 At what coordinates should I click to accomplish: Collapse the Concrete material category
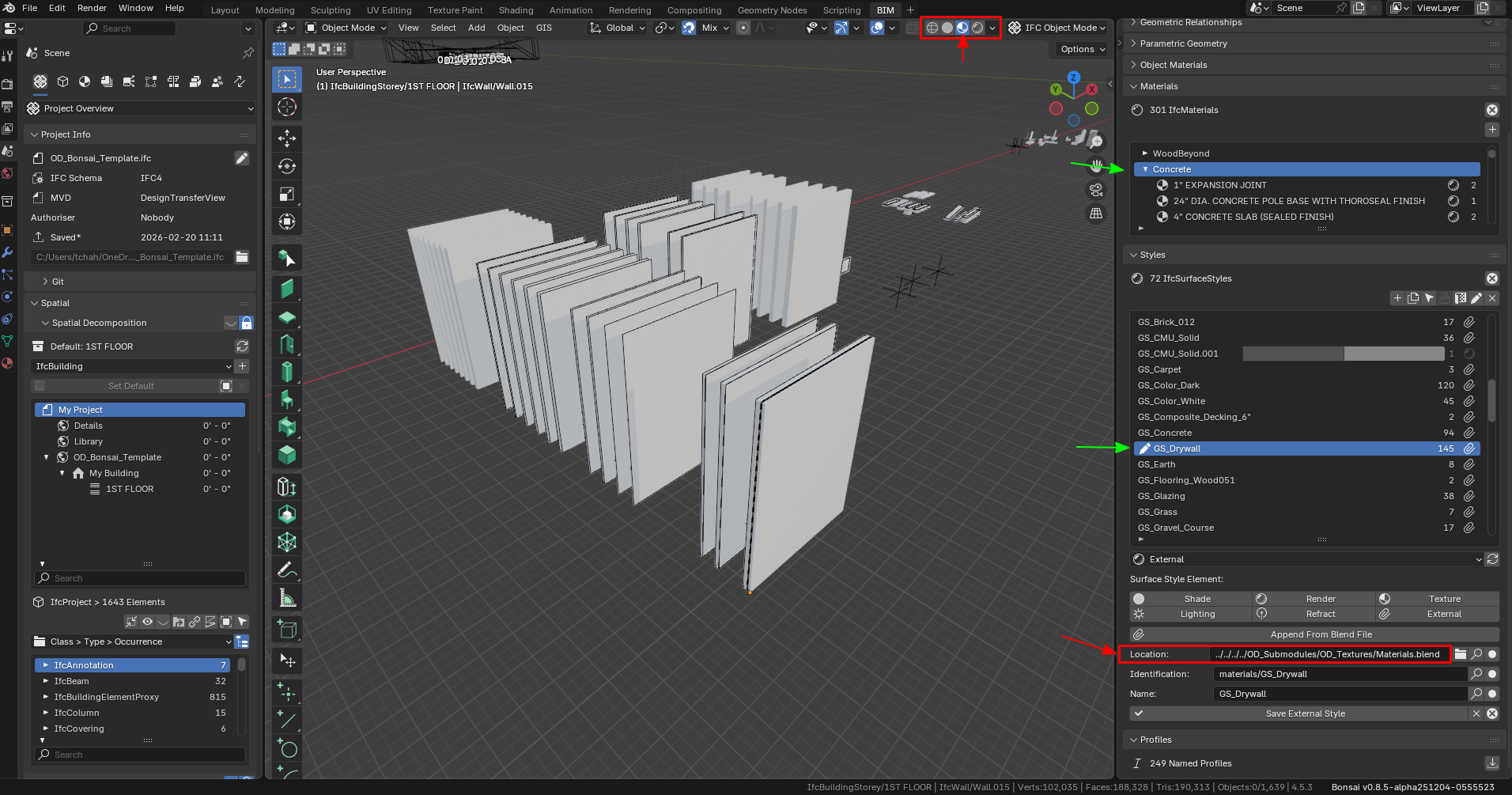pos(1145,169)
